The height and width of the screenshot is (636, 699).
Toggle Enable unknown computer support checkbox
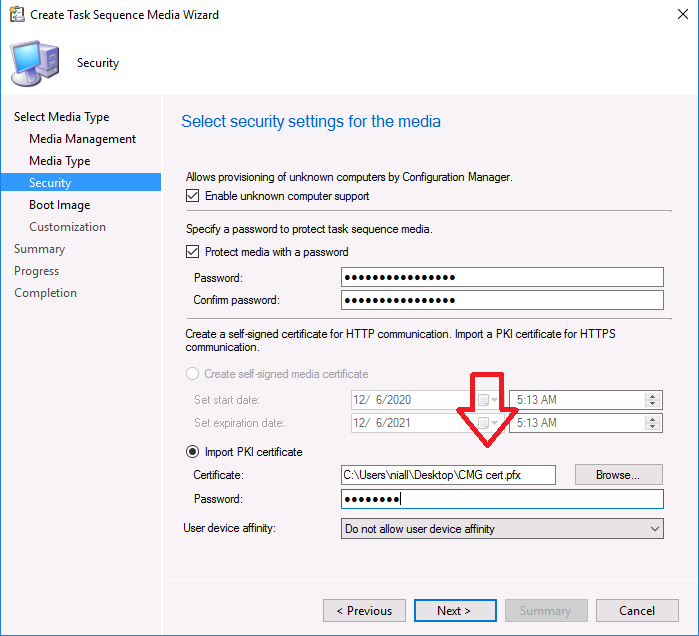[x=192, y=196]
